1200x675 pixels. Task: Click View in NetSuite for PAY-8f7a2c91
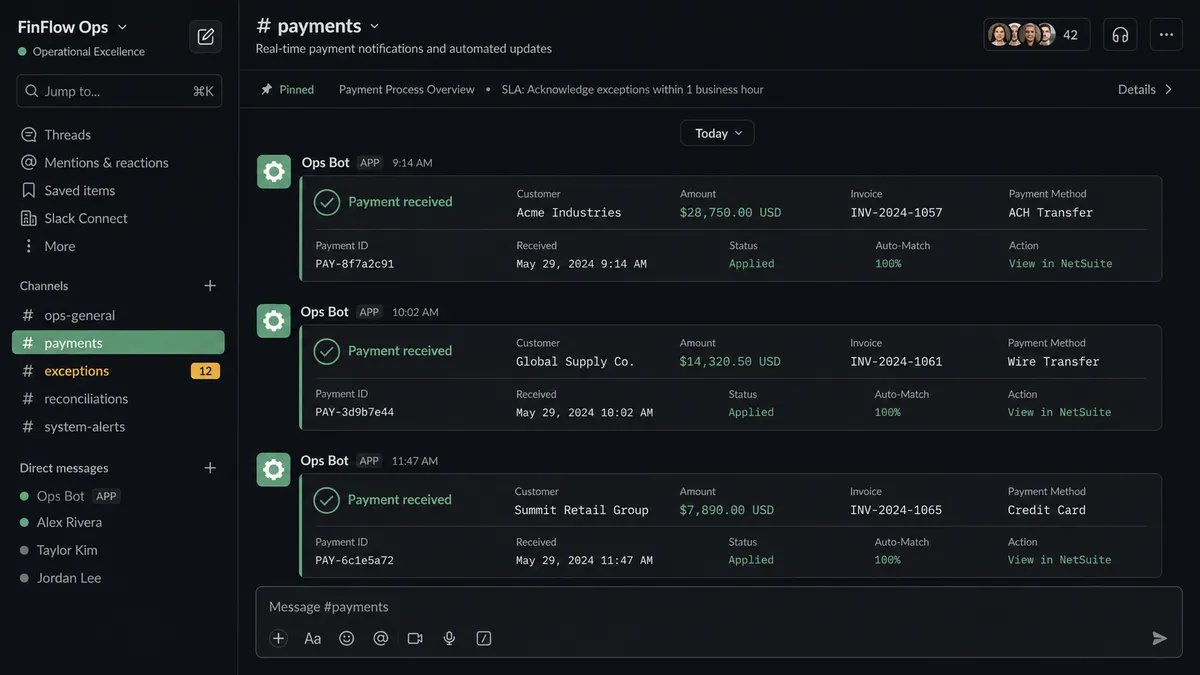1060,264
